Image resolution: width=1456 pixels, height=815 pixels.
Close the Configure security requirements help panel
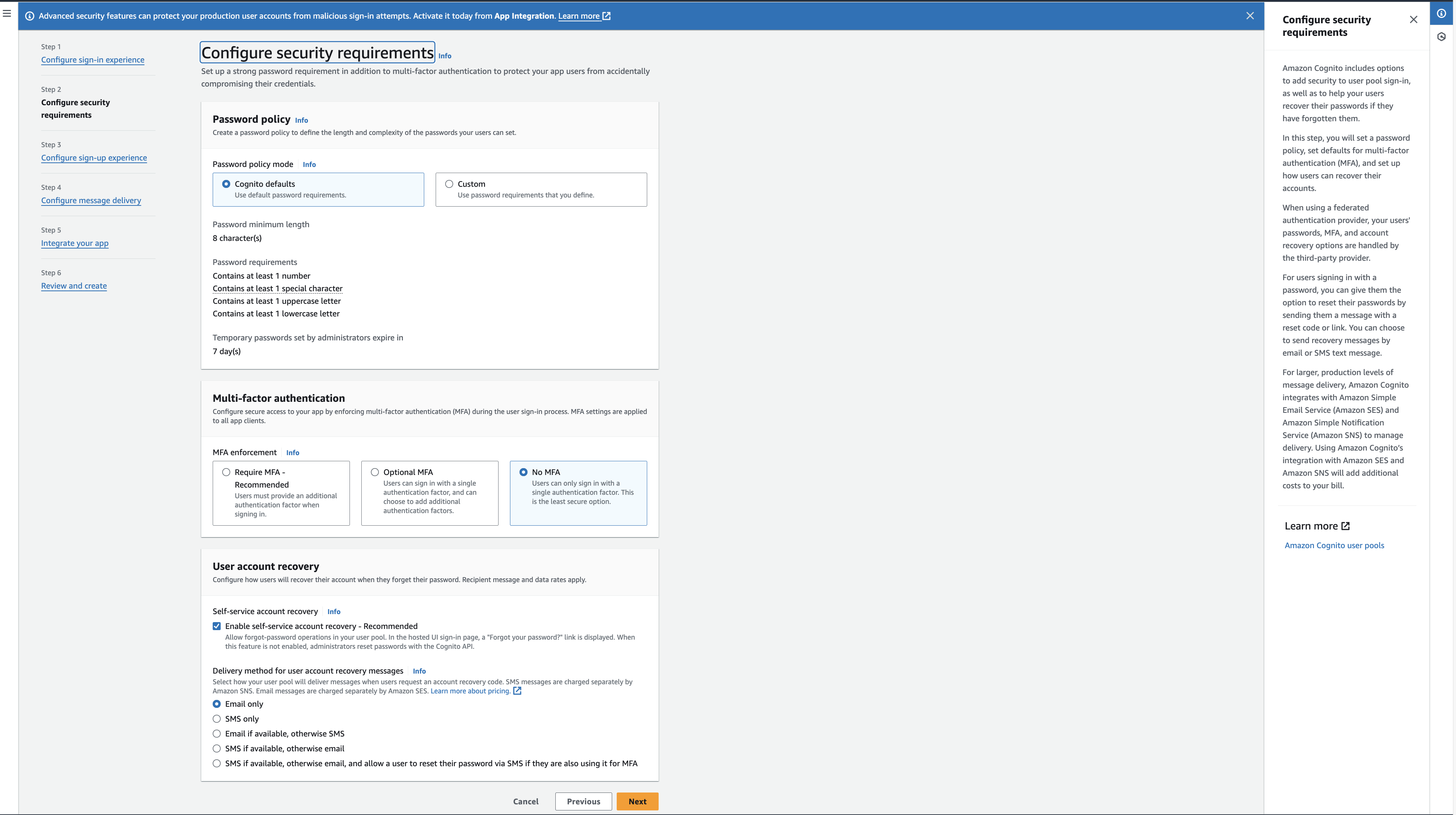click(x=1413, y=20)
